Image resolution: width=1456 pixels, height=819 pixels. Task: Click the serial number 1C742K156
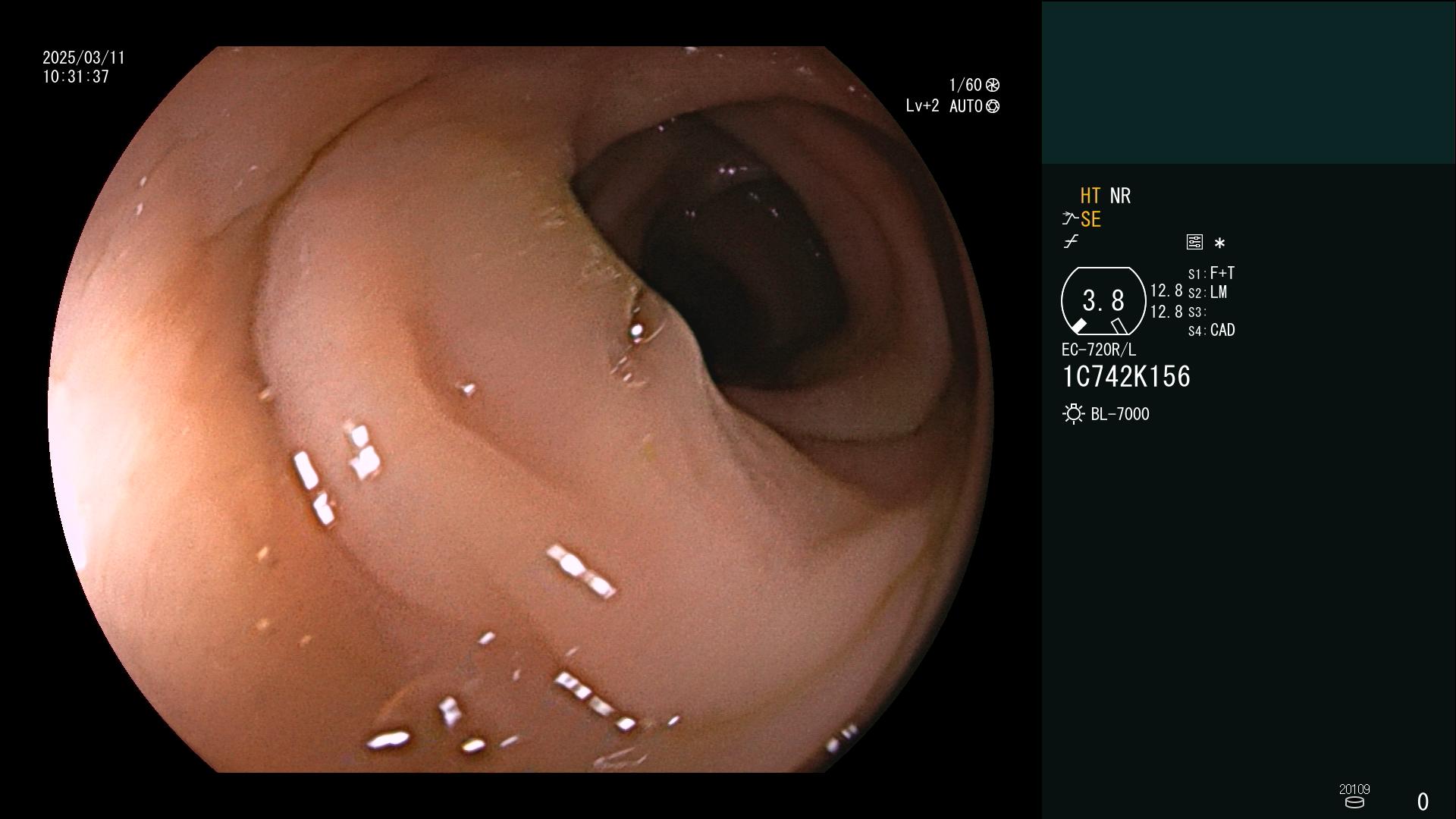[1126, 377]
